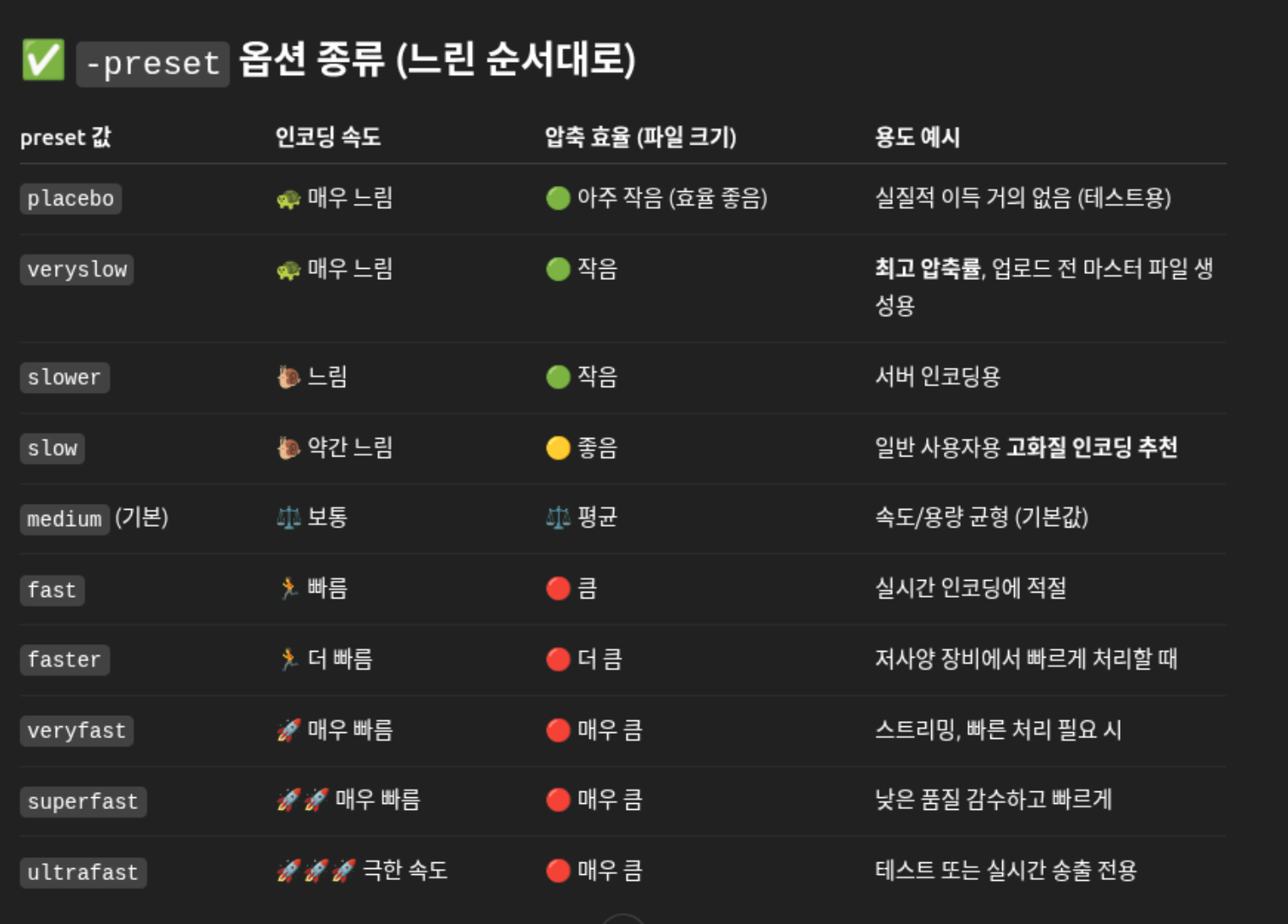1288x924 pixels.
Task: Click the scales icon next to 평균
Action: tap(558, 517)
